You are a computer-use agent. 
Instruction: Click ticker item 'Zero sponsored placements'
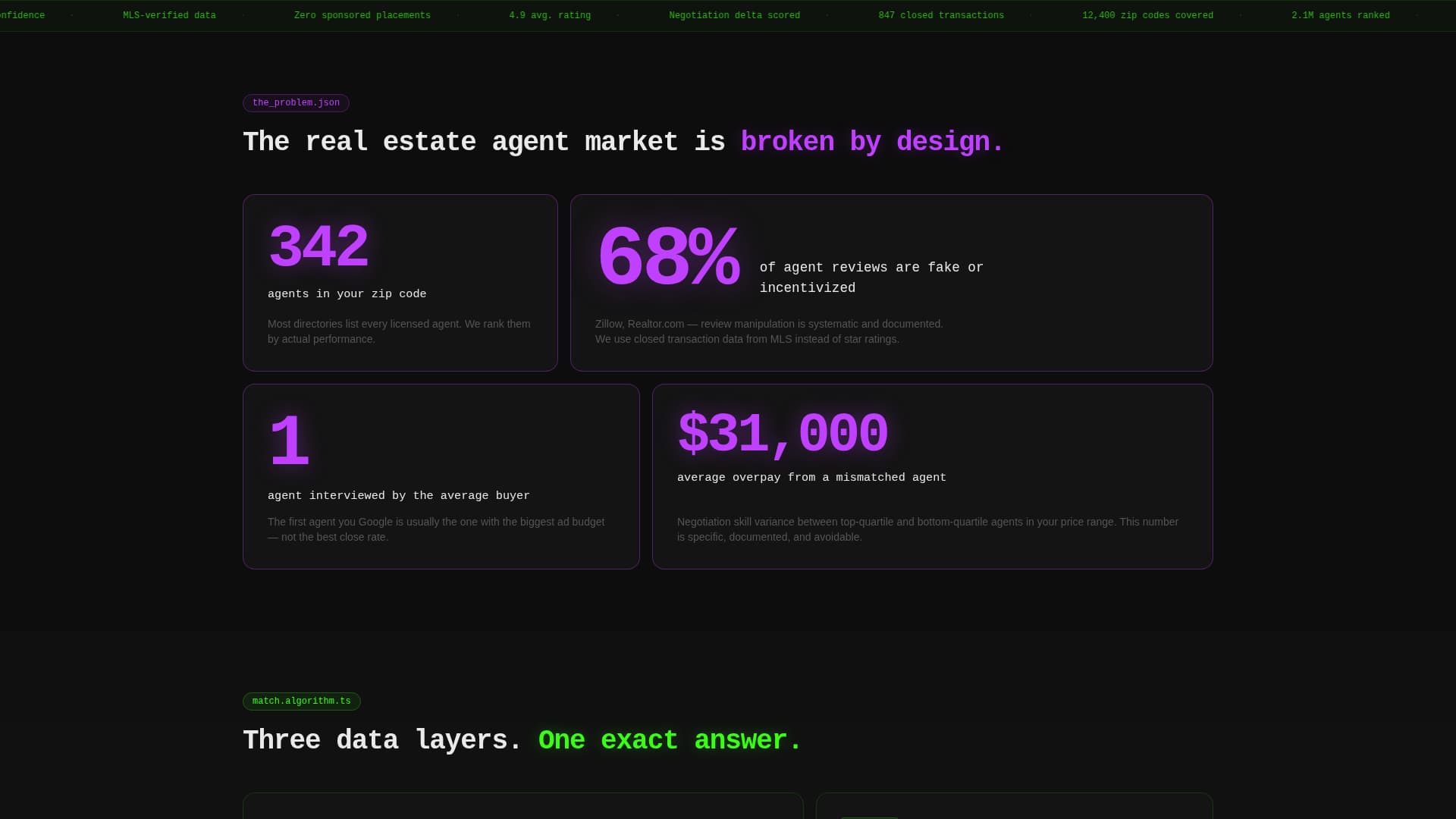coord(362,16)
